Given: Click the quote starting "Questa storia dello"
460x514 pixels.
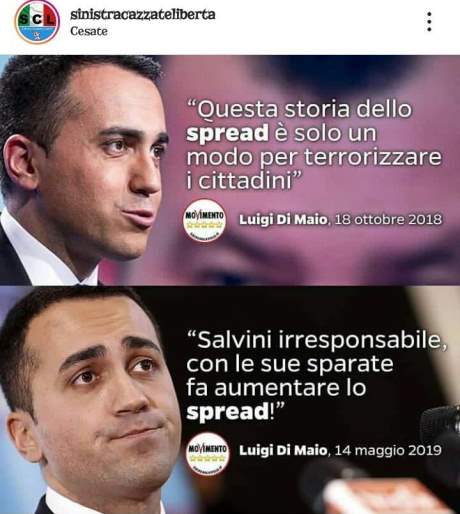Looking at the screenshot, I should 313,145.
